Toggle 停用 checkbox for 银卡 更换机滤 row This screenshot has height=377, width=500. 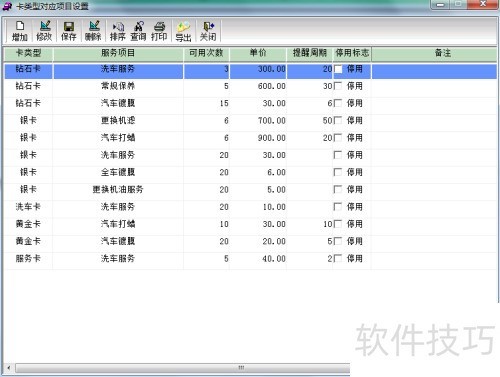(338, 121)
